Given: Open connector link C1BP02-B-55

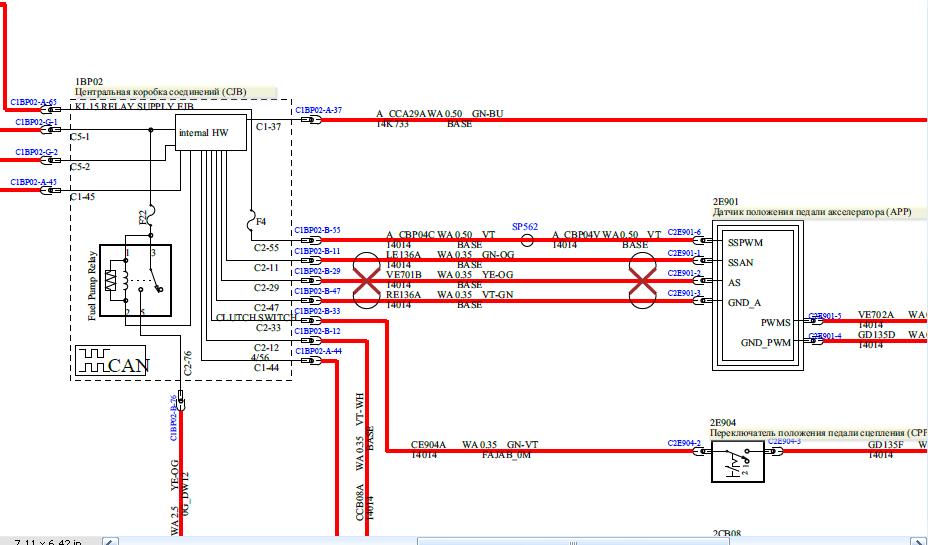Looking at the screenshot, I should pos(318,230).
